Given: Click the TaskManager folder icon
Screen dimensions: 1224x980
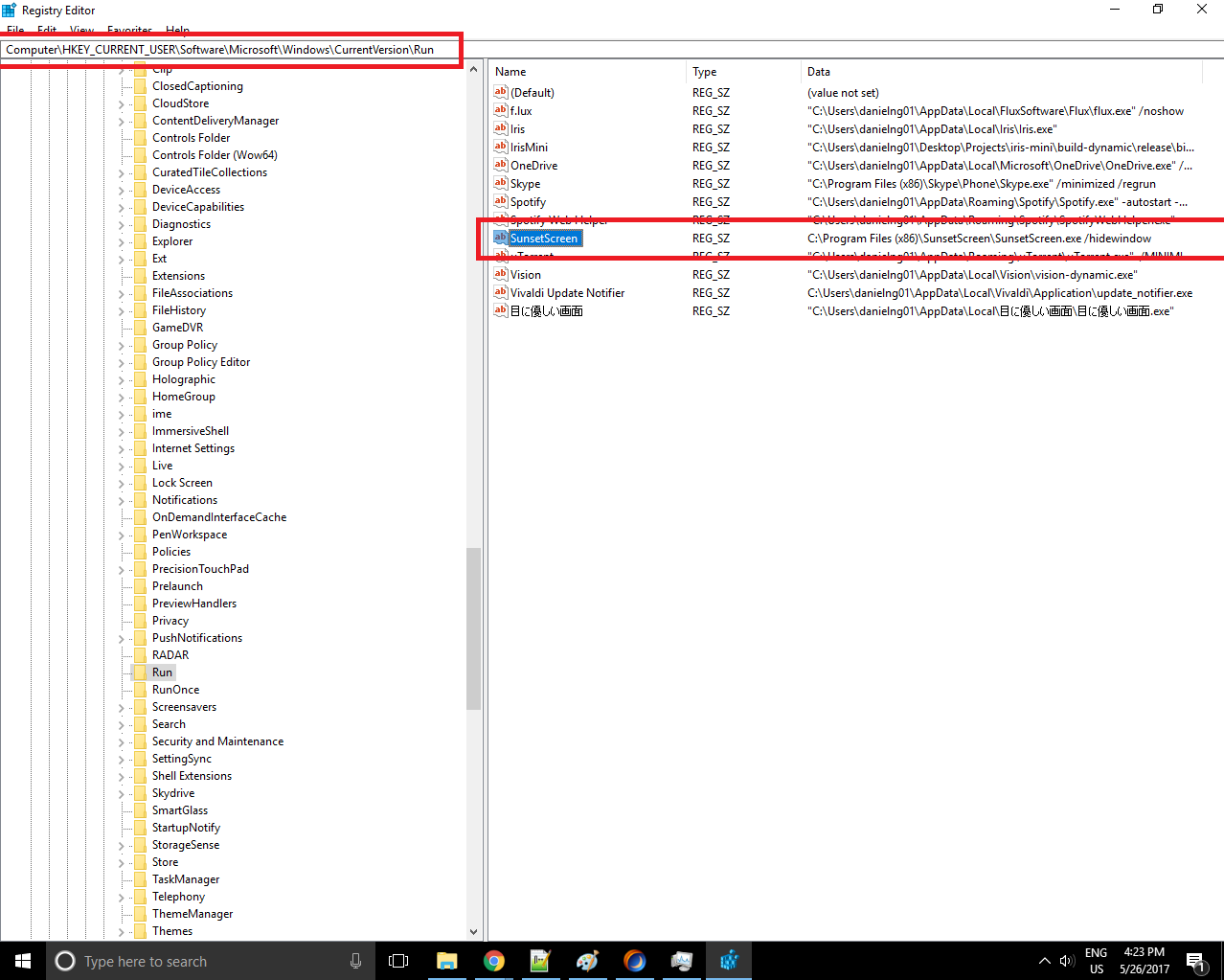Looking at the screenshot, I should coord(140,879).
